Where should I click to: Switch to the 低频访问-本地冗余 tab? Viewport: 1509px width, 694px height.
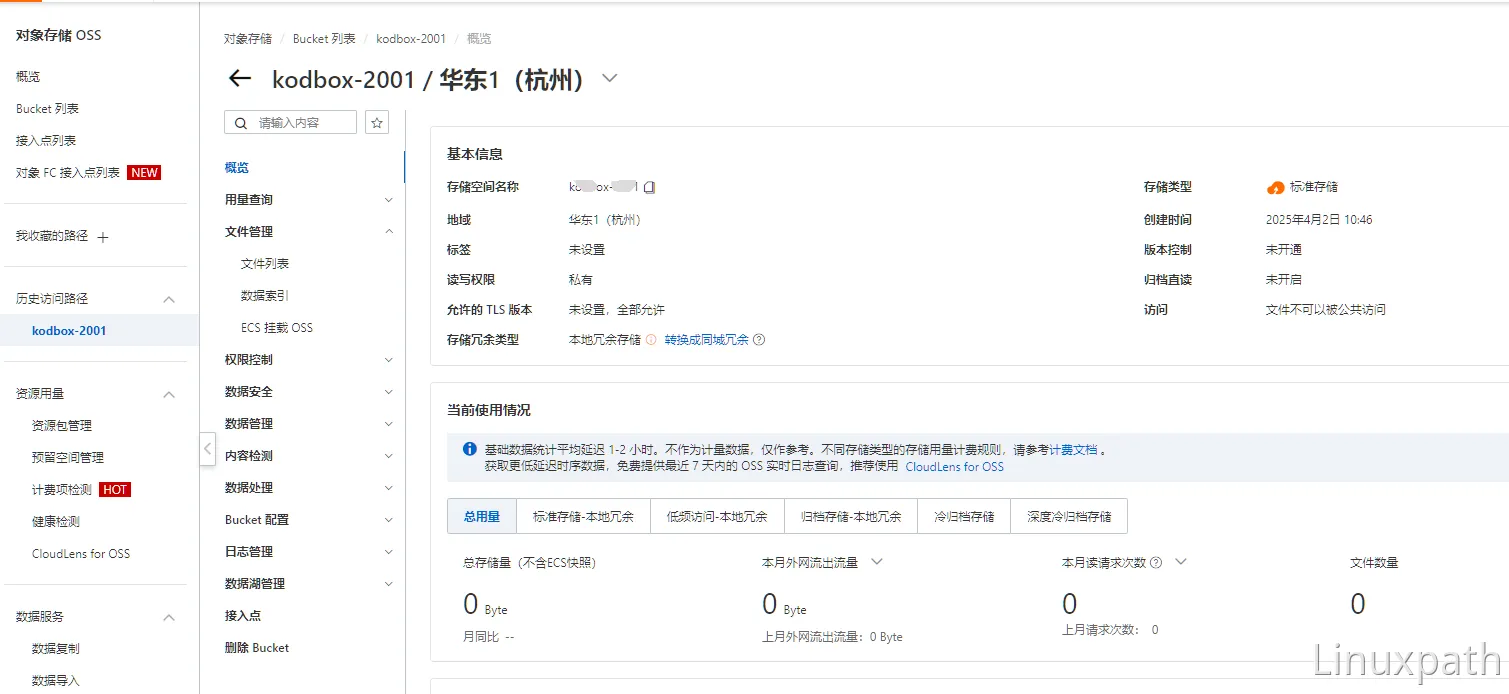[x=717, y=517]
